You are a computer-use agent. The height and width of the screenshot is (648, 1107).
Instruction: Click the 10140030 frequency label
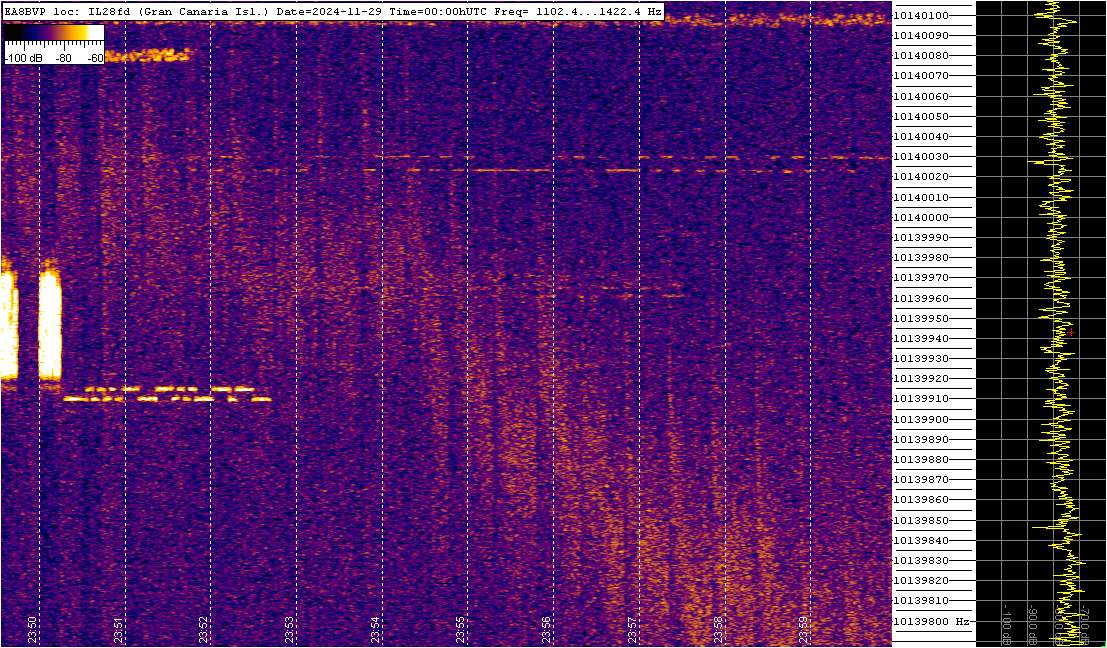pos(921,157)
